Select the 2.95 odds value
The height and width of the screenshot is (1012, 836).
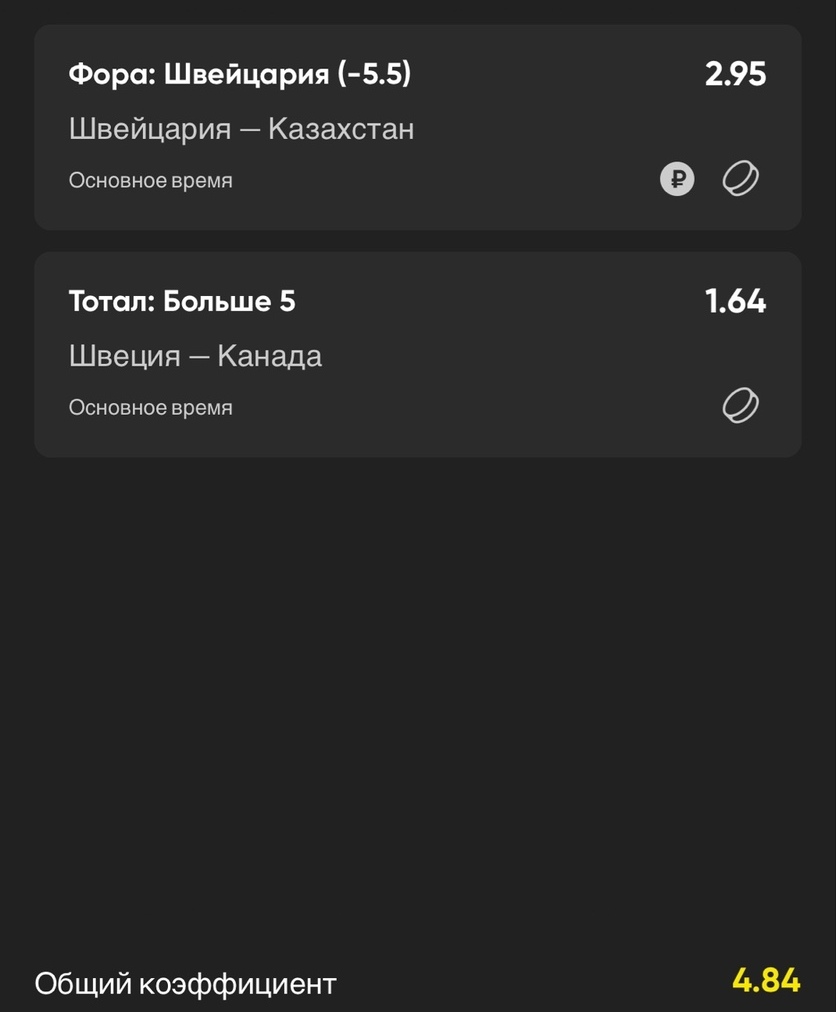click(735, 74)
